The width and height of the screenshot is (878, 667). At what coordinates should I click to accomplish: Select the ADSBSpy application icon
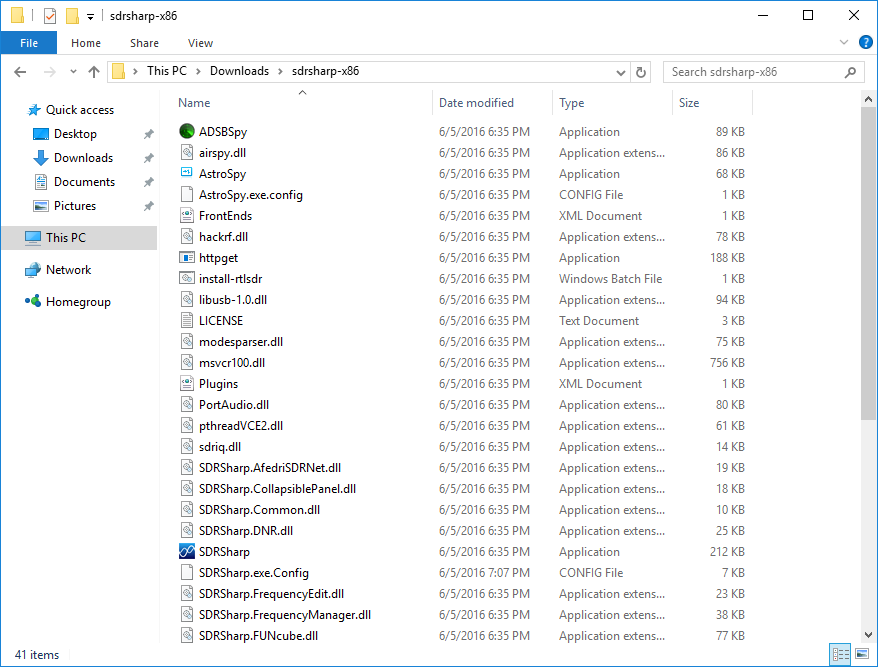[x=186, y=131]
